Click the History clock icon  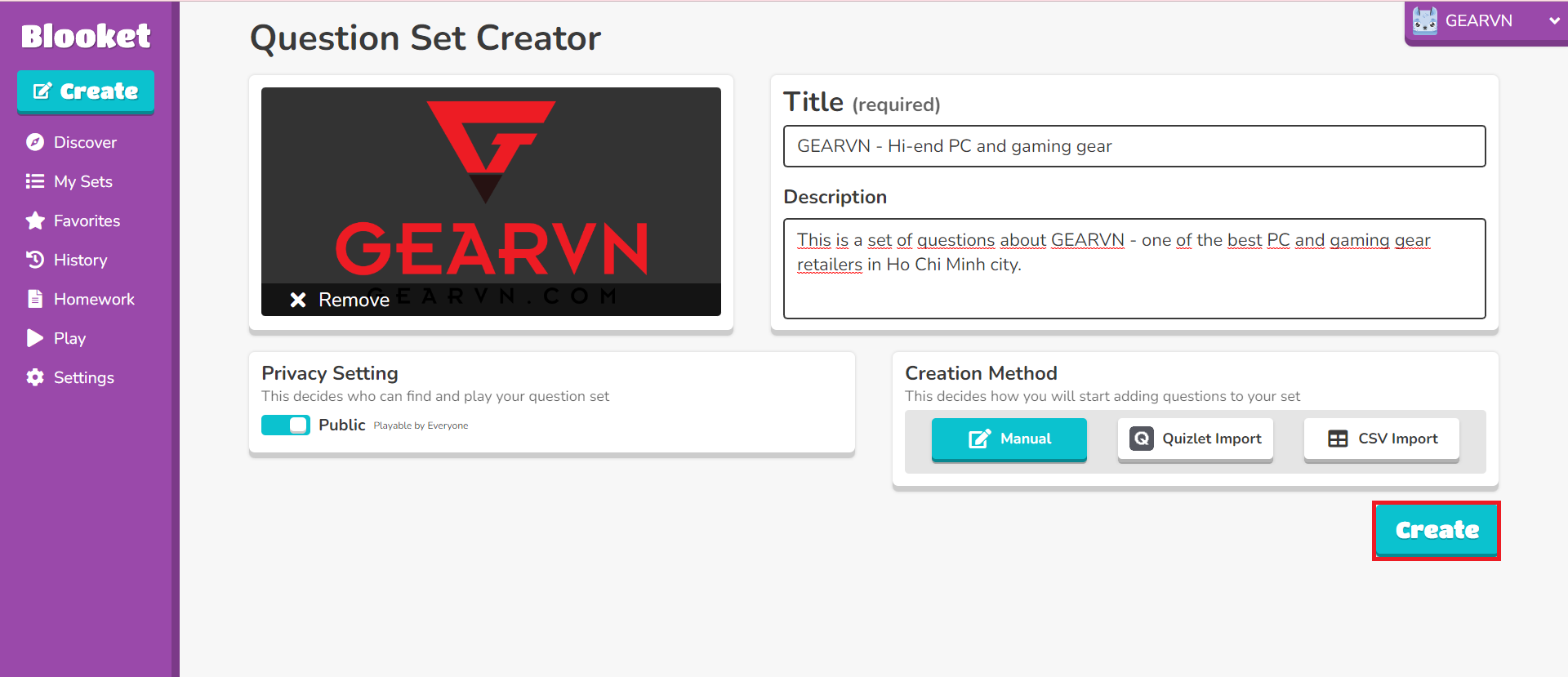pyautogui.click(x=35, y=260)
